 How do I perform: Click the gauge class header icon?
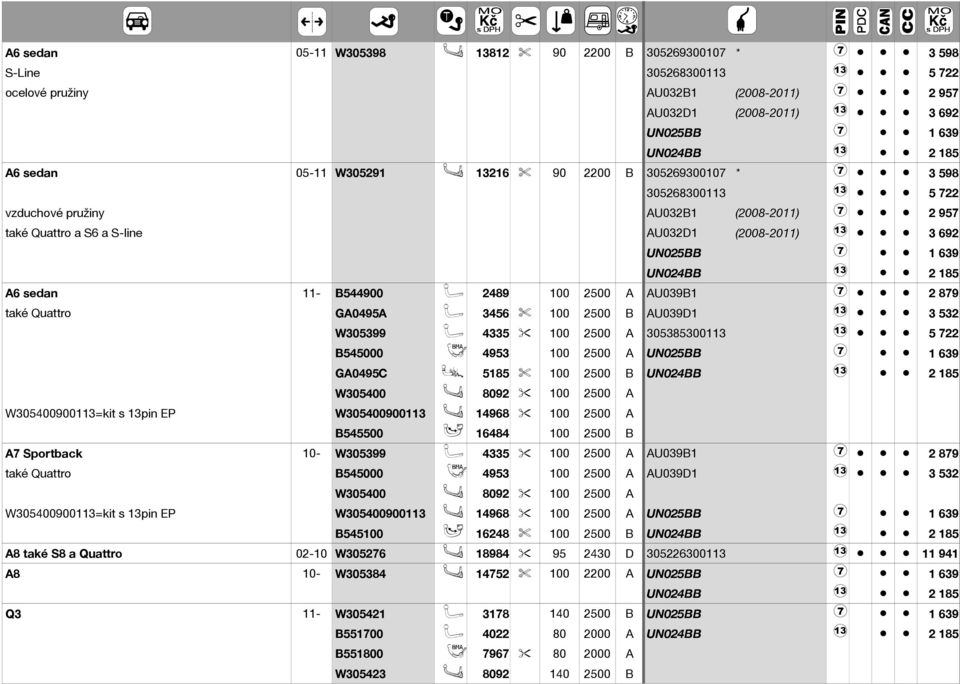pos(628,21)
